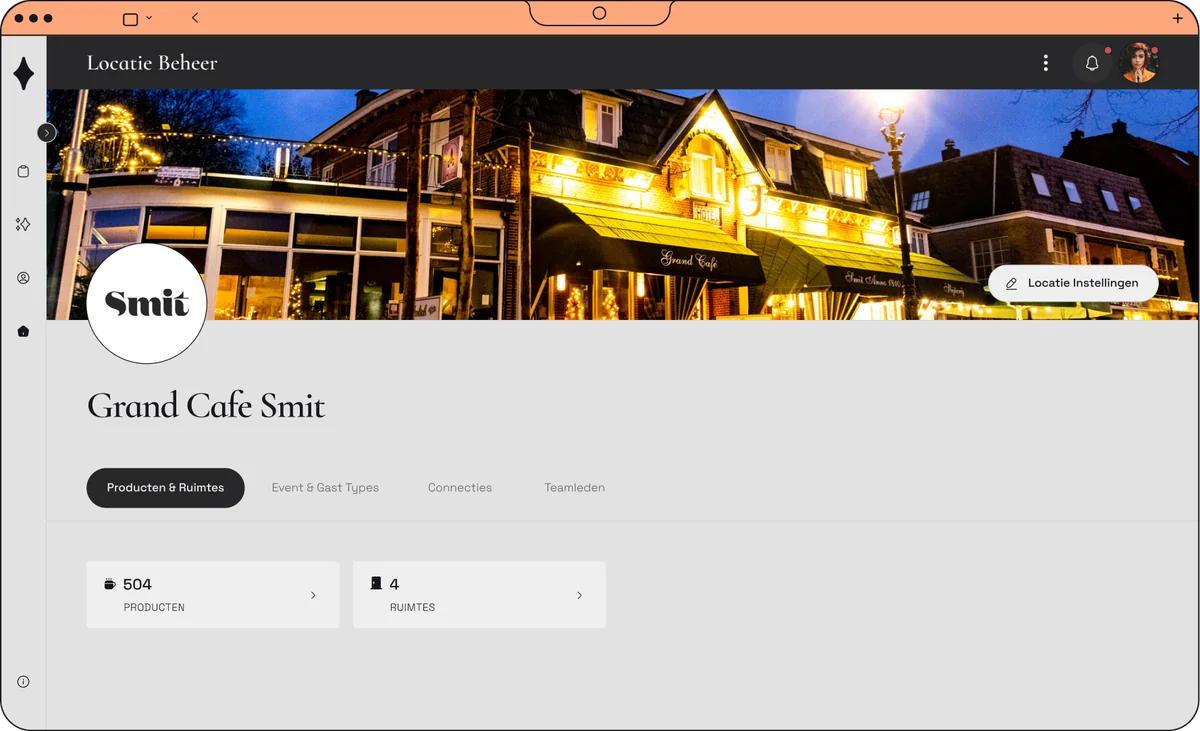Click the Grand Cafe Smit heading
The height and width of the screenshot is (731, 1200).
[206, 406]
